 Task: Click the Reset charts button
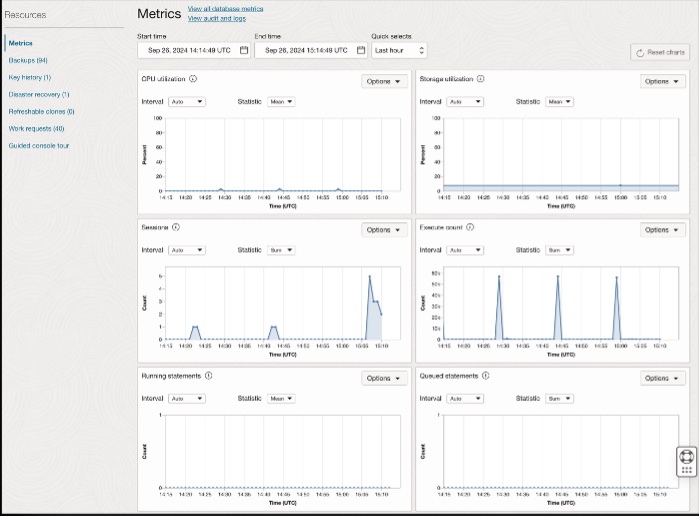(660, 52)
